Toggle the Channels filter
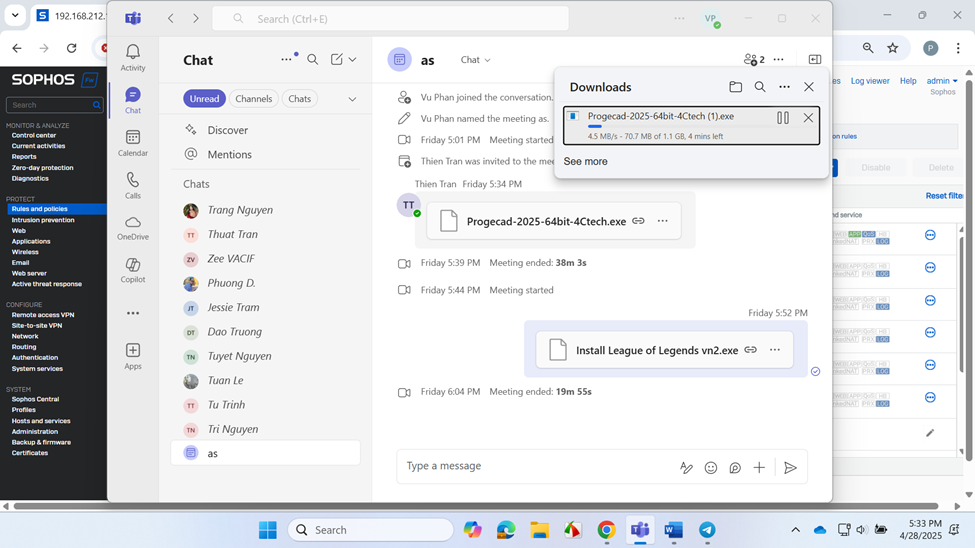 point(253,99)
